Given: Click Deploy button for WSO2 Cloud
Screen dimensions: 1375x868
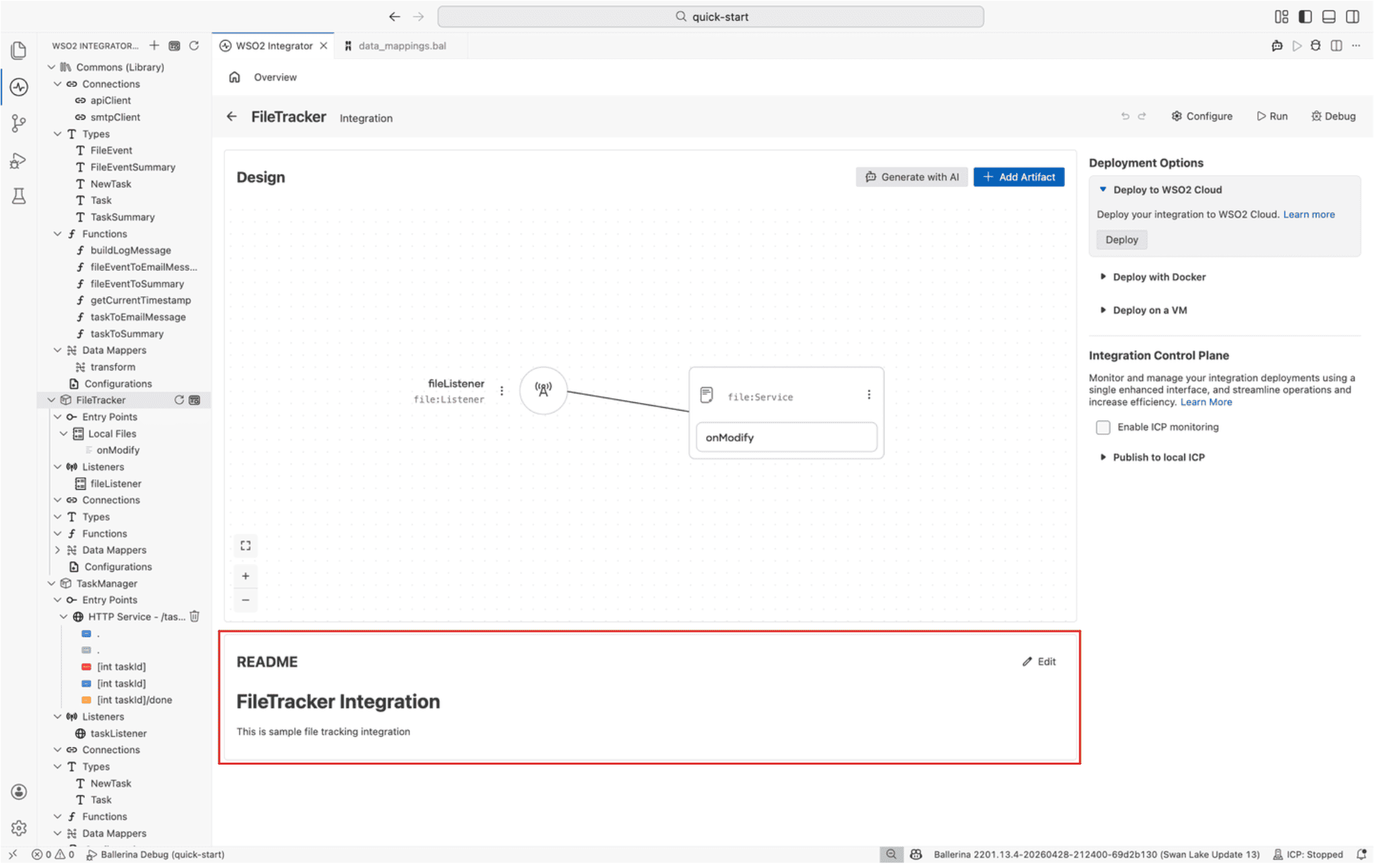Looking at the screenshot, I should pos(1121,240).
